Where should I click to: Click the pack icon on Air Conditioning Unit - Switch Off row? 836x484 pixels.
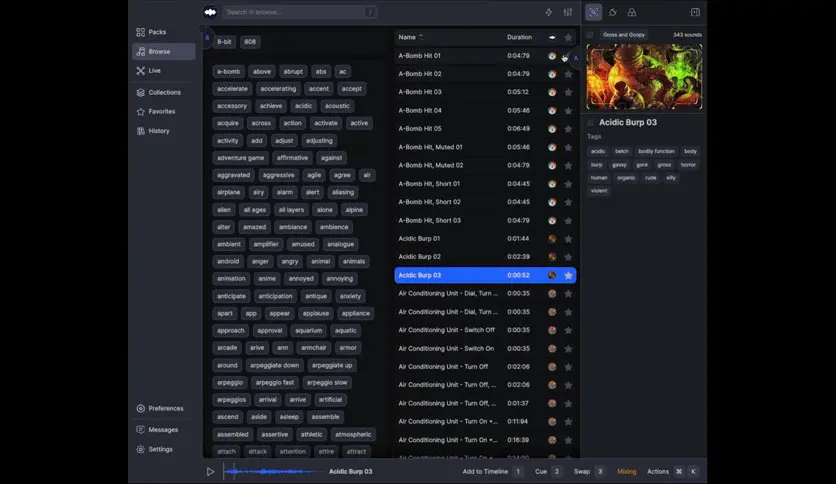pos(552,330)
